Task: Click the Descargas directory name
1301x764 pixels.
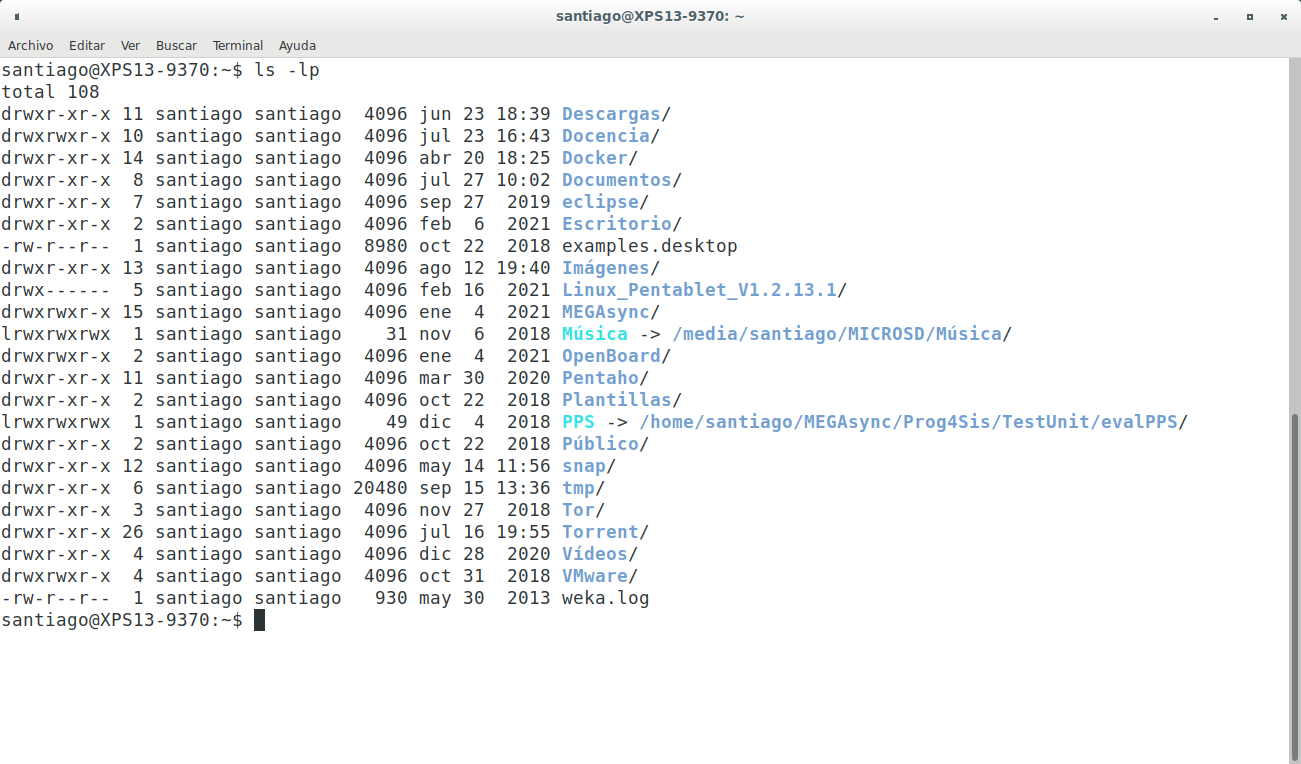Action: tap(611, 114)
